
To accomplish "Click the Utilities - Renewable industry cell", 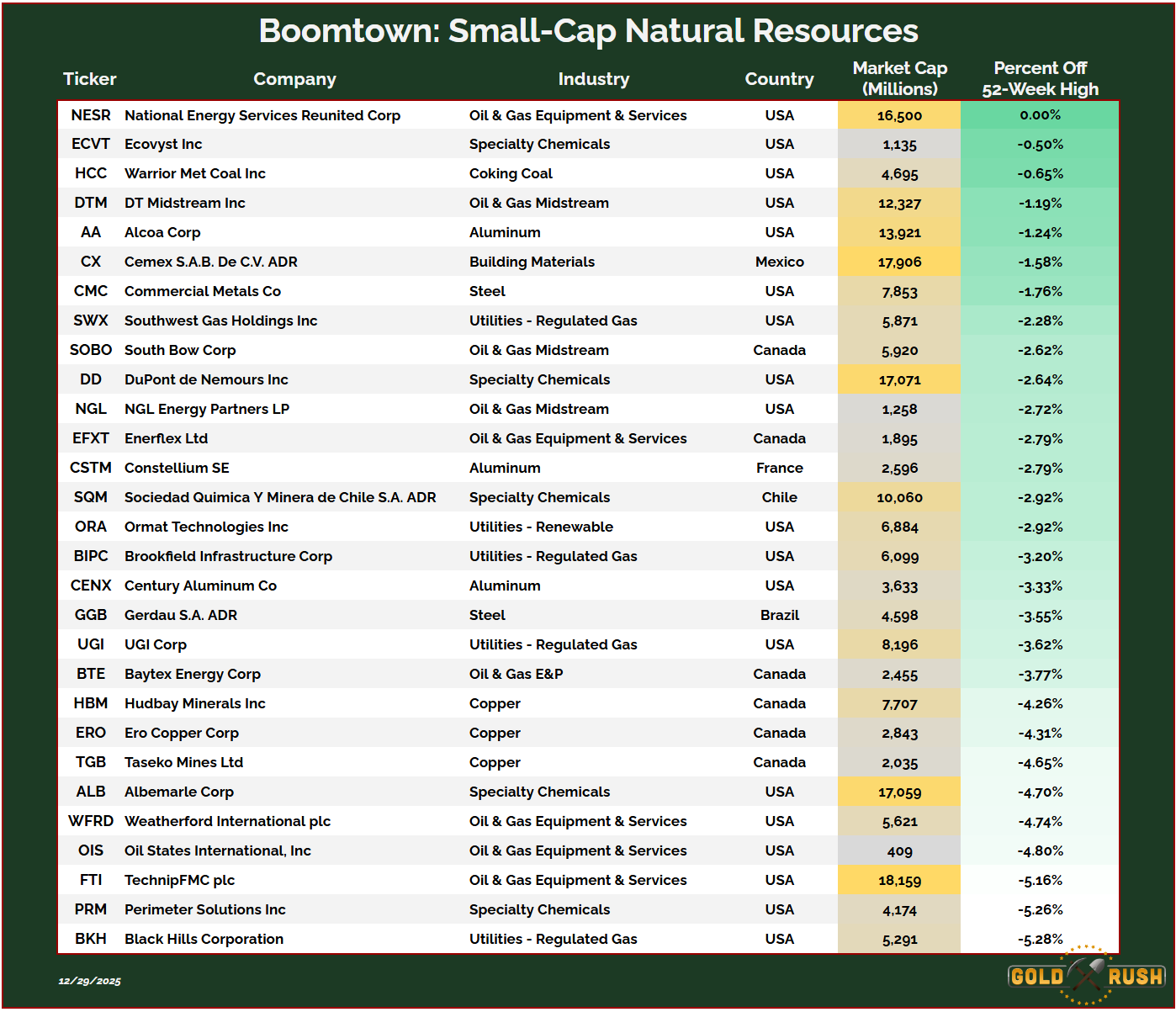I will pos(541,527).
